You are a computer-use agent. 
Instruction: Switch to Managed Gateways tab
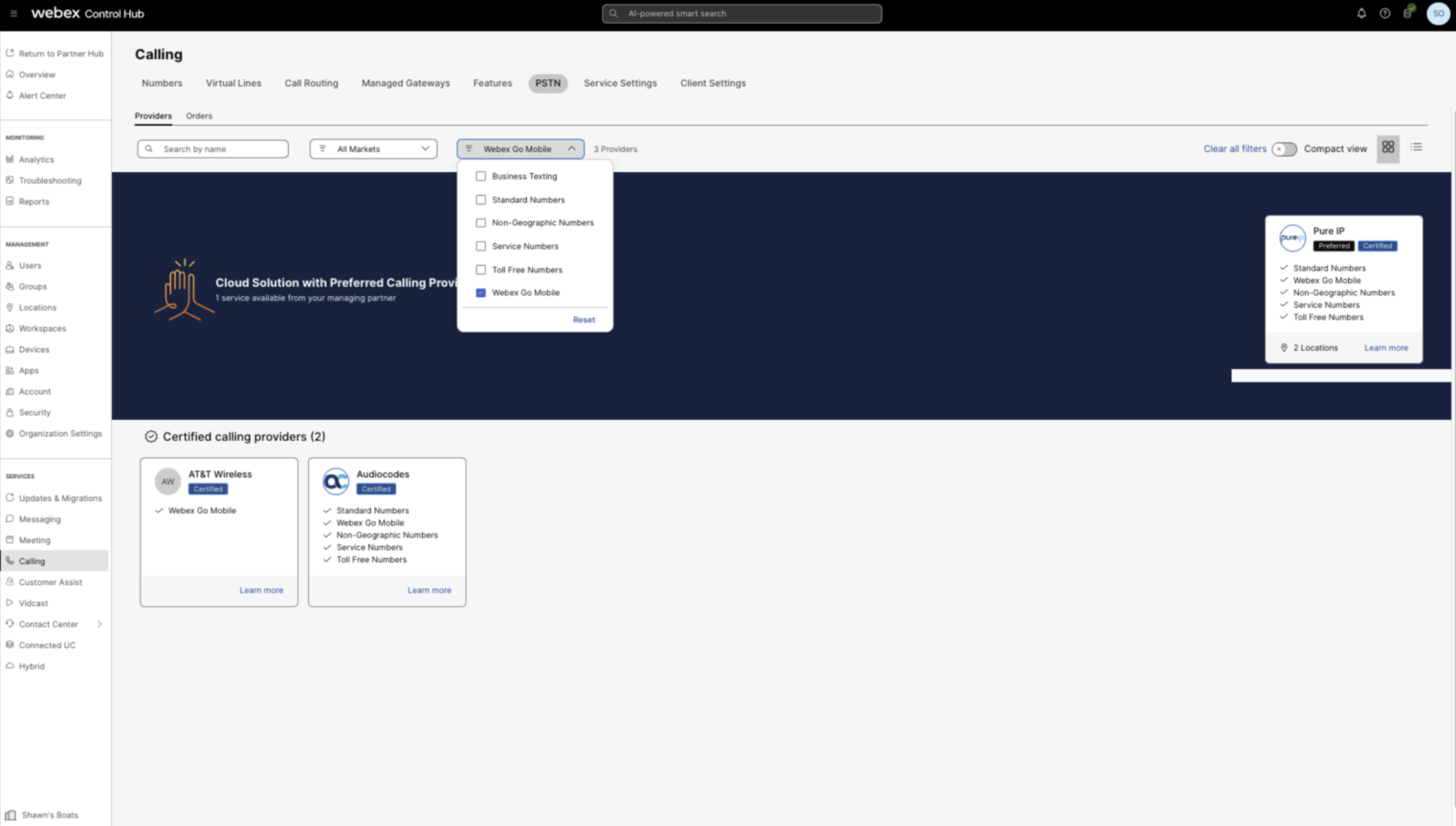406,83
